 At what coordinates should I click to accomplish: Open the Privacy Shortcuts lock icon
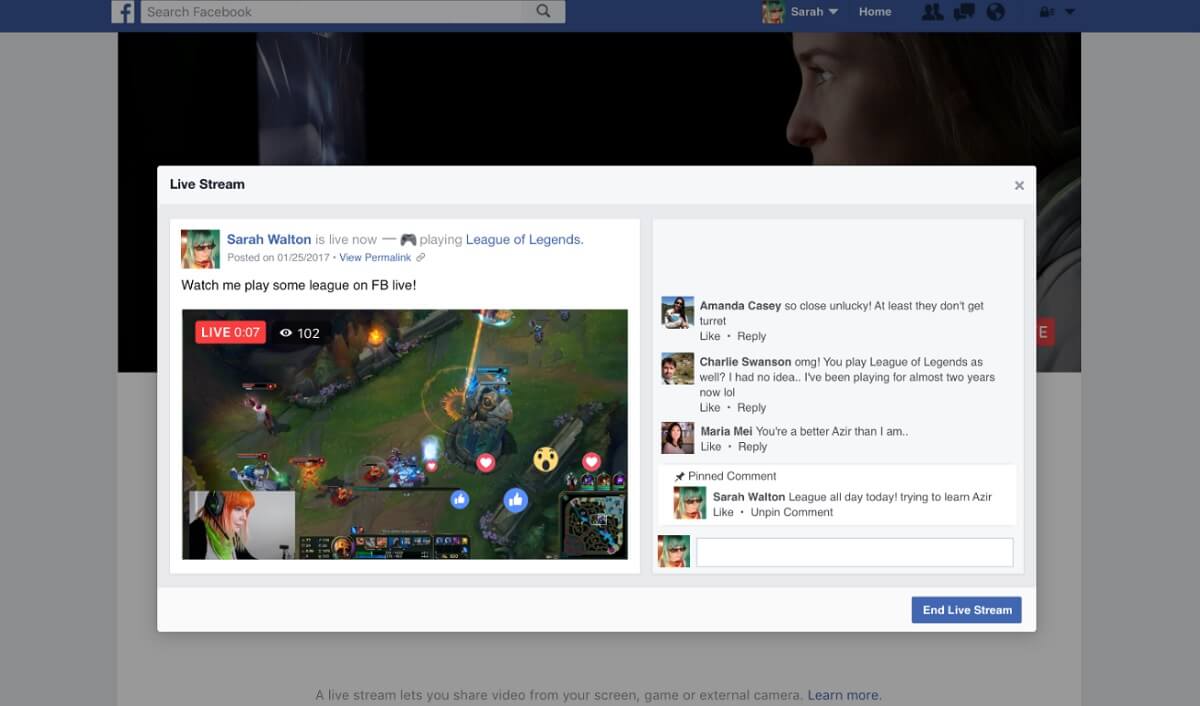pyautogui.click(x=1046, y=12)
